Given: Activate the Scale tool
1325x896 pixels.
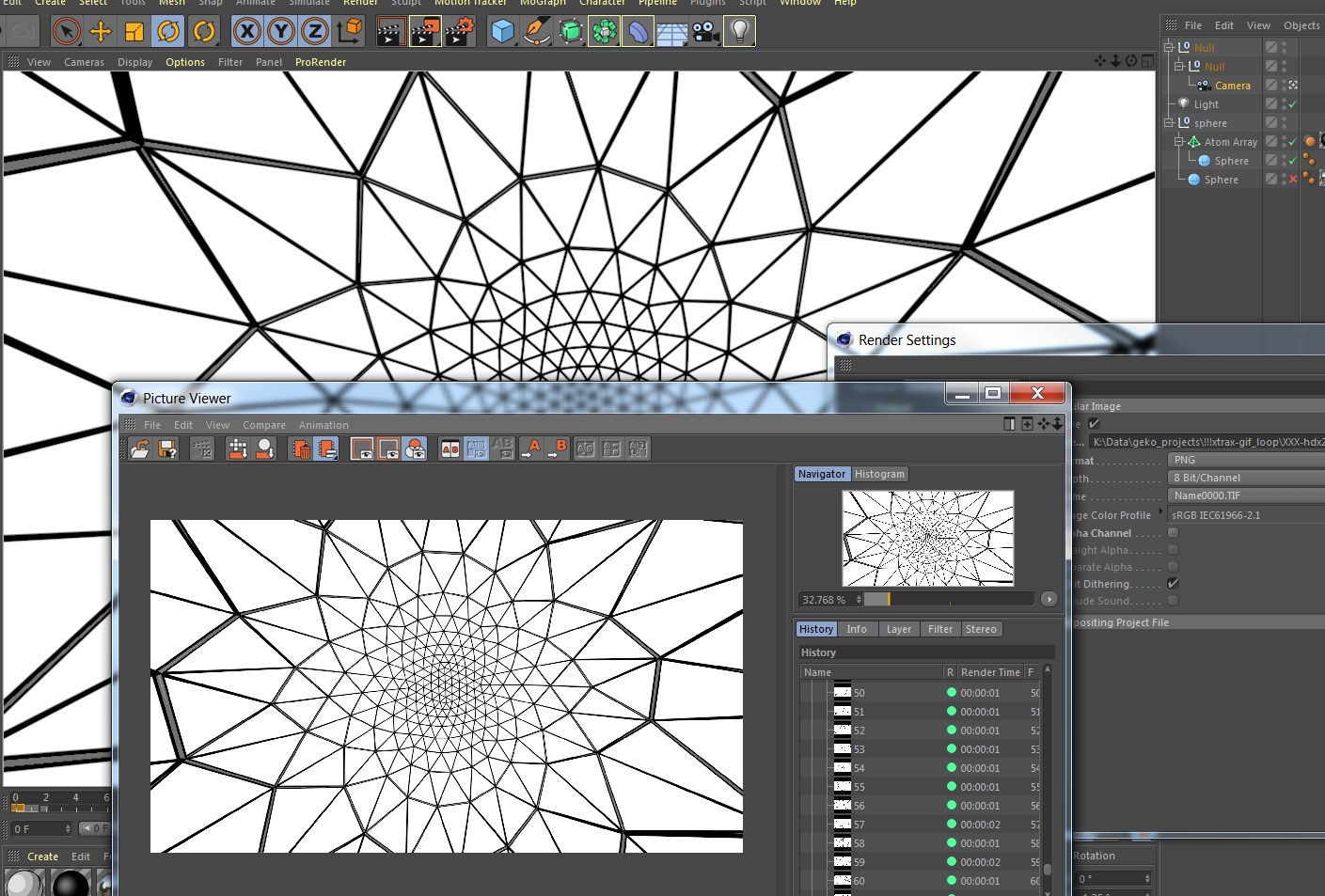Looking at the screenshot, I should point(134,32).
